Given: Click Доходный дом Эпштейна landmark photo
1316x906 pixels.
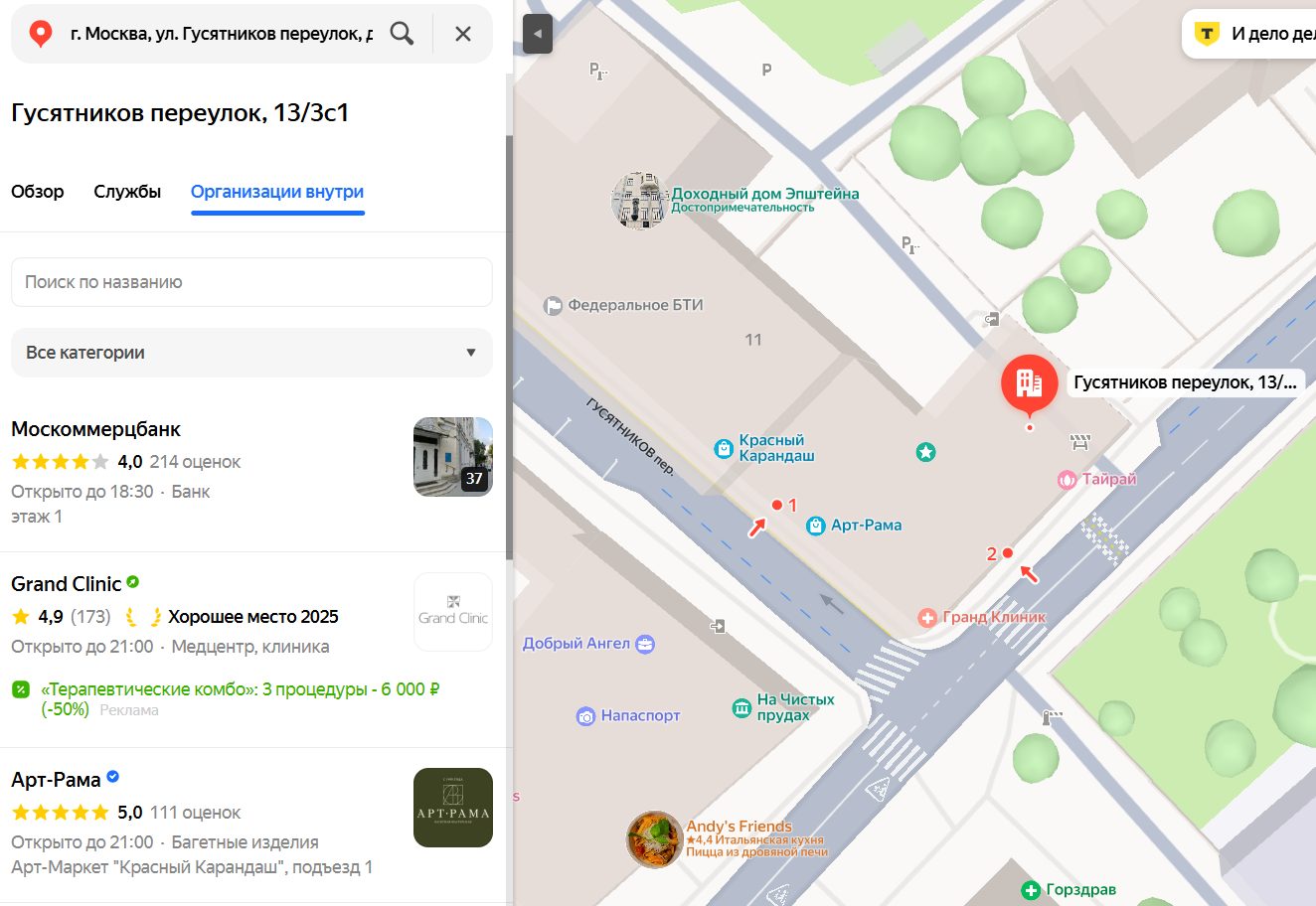Looking at the screenshot, I should point(638,201).
